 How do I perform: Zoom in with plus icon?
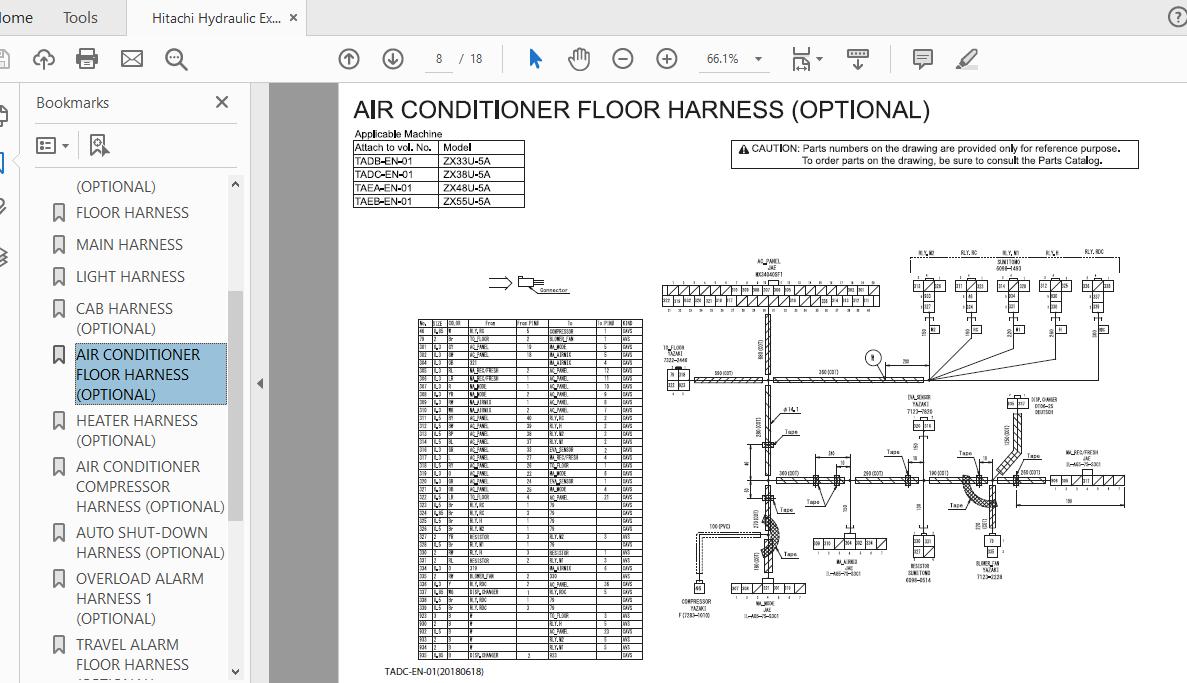coord(667,59)
